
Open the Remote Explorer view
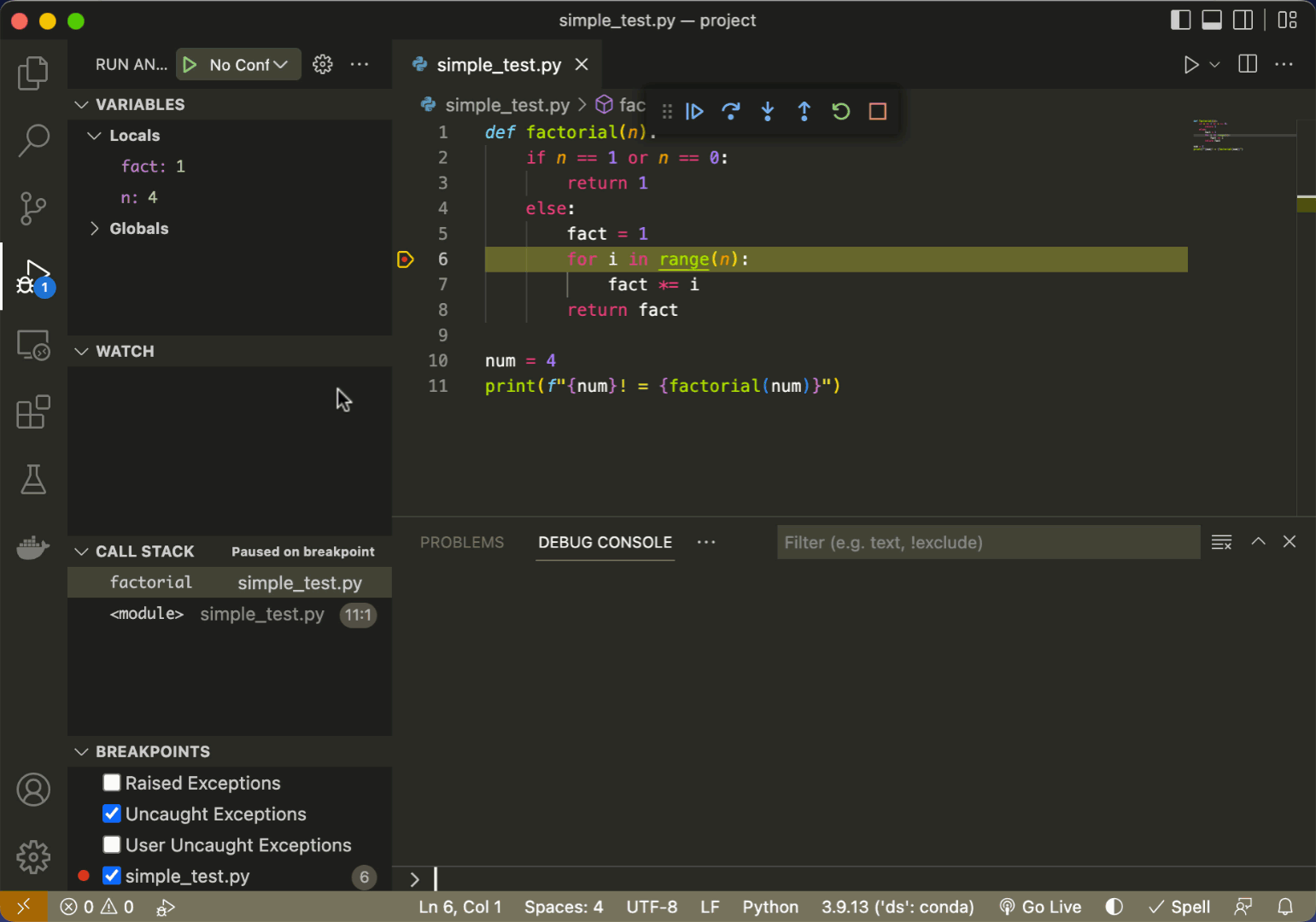[x=33, y=345]
